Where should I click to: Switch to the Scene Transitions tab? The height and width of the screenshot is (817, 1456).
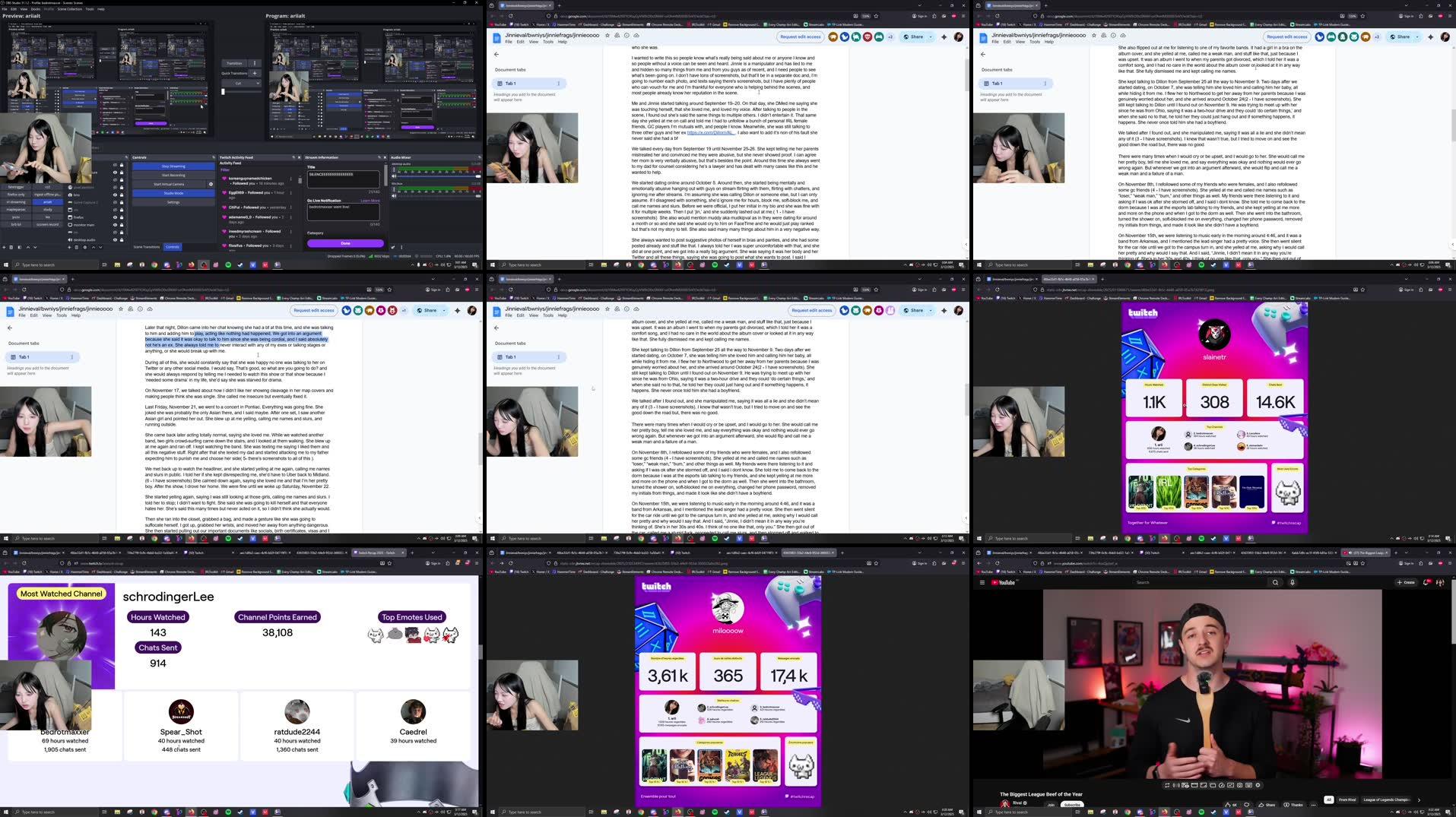[x=146, y=247]
